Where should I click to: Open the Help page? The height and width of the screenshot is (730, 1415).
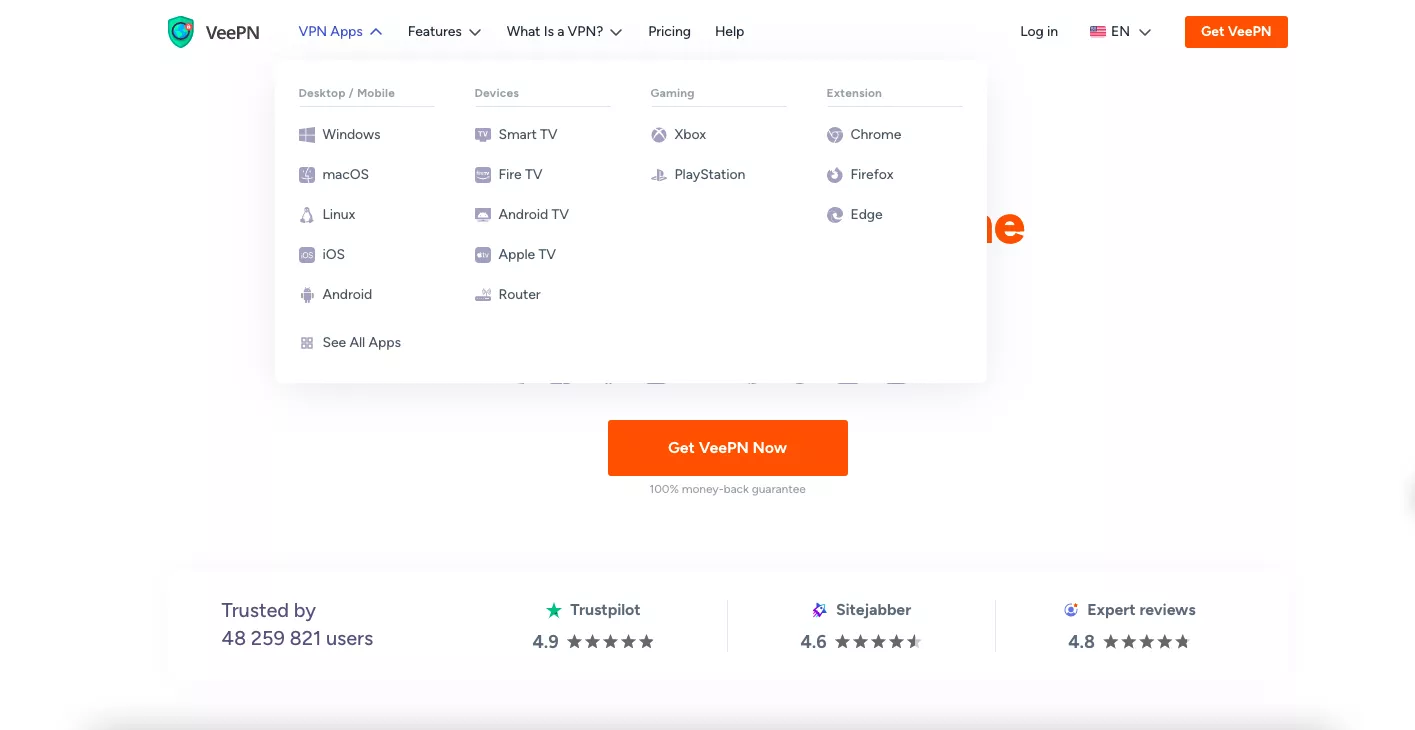pyautogui.click(x=730, y=32)
